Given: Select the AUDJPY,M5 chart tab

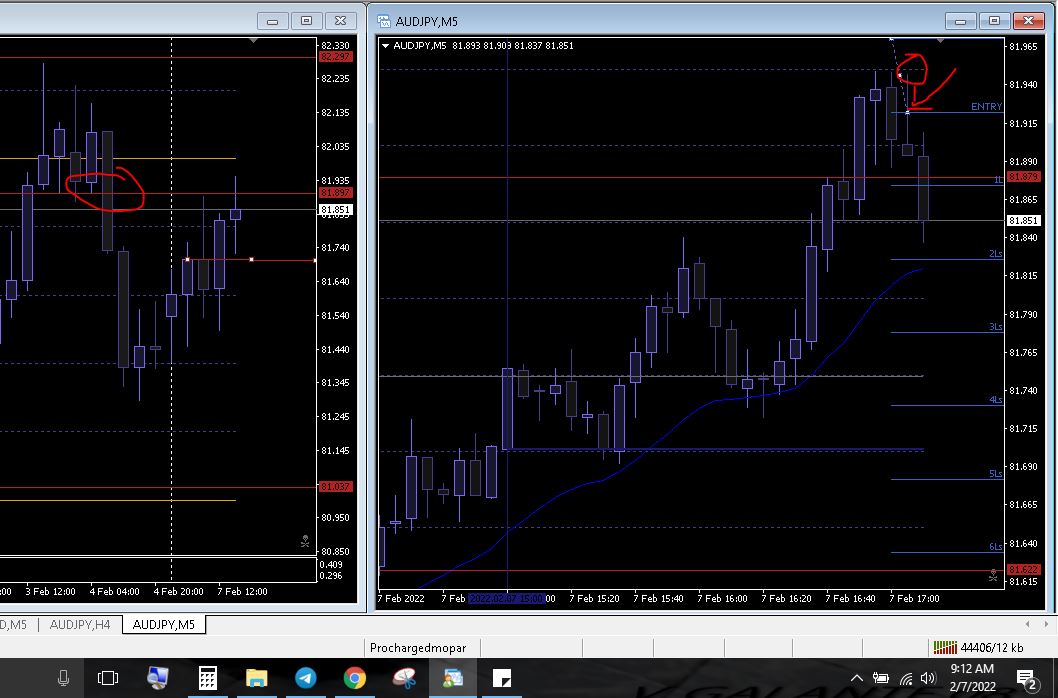Looking at the screenshot, I should click(164, 625).
